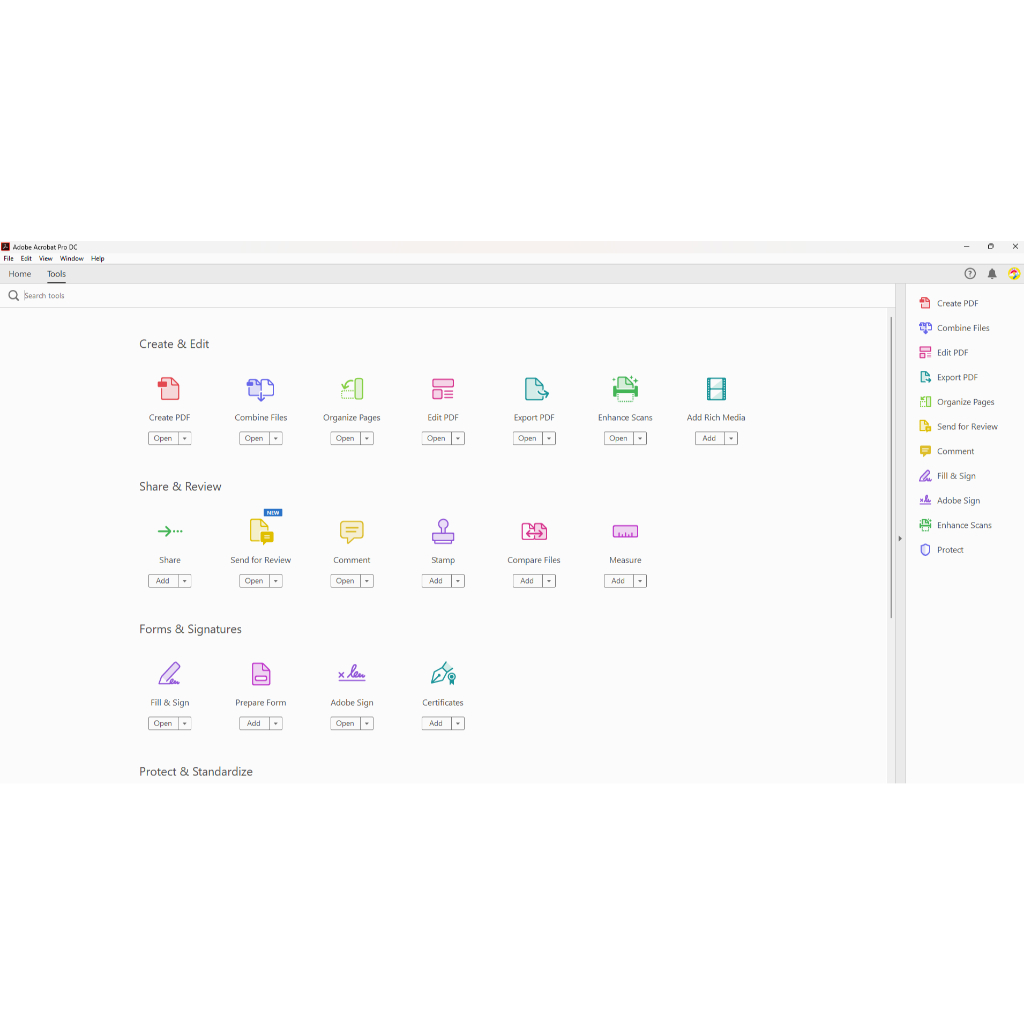
Task: Select the Prepare Form tool icon
Action: 261,673
